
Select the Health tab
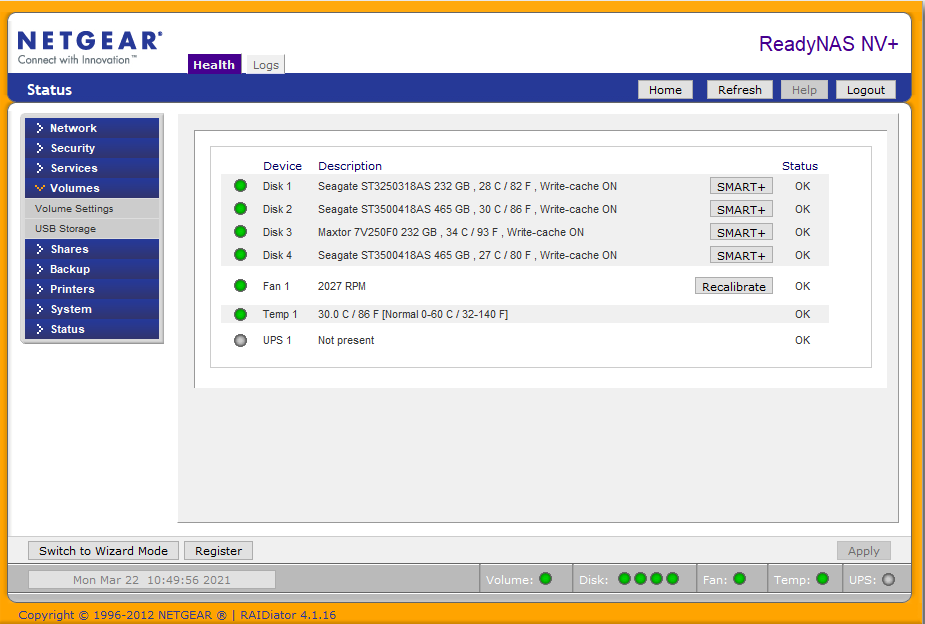click(214, 65)
